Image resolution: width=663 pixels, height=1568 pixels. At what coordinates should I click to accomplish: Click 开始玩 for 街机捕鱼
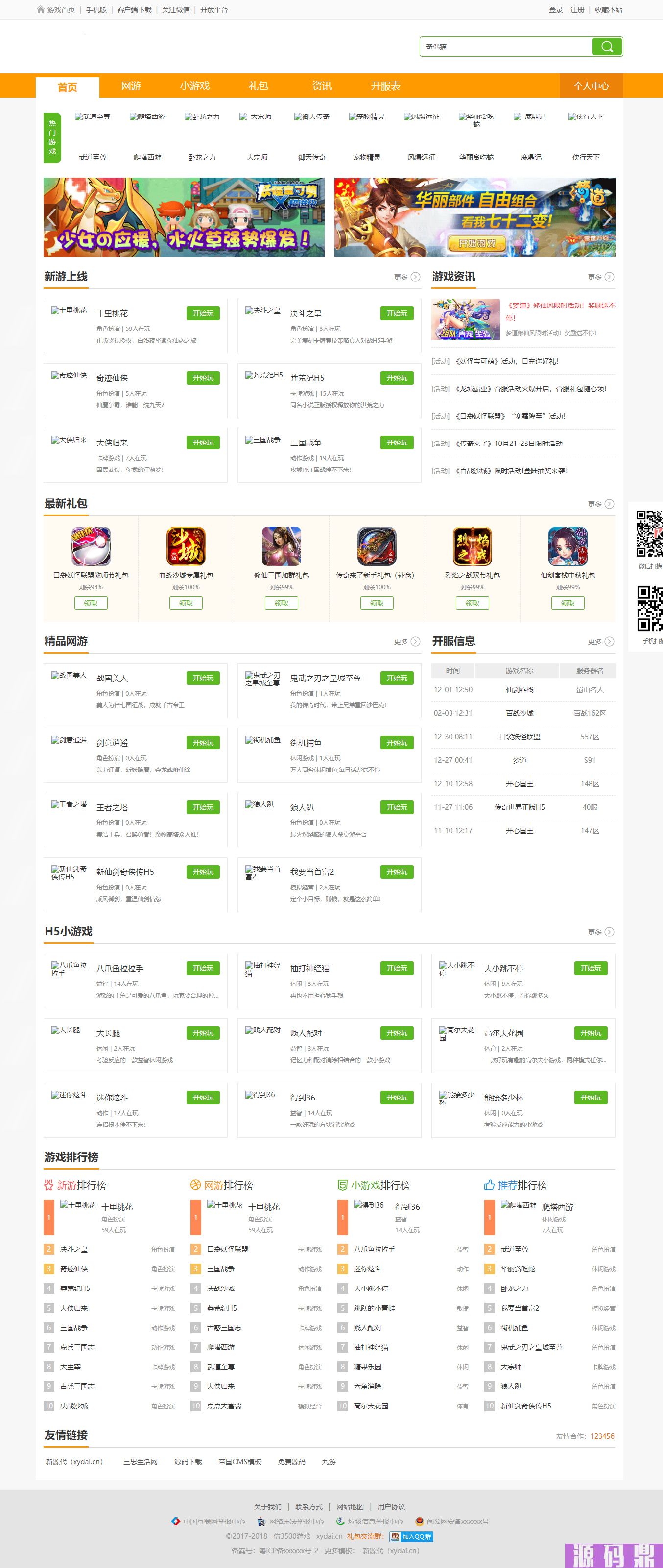pyautogui.click(x=397, y=743)
